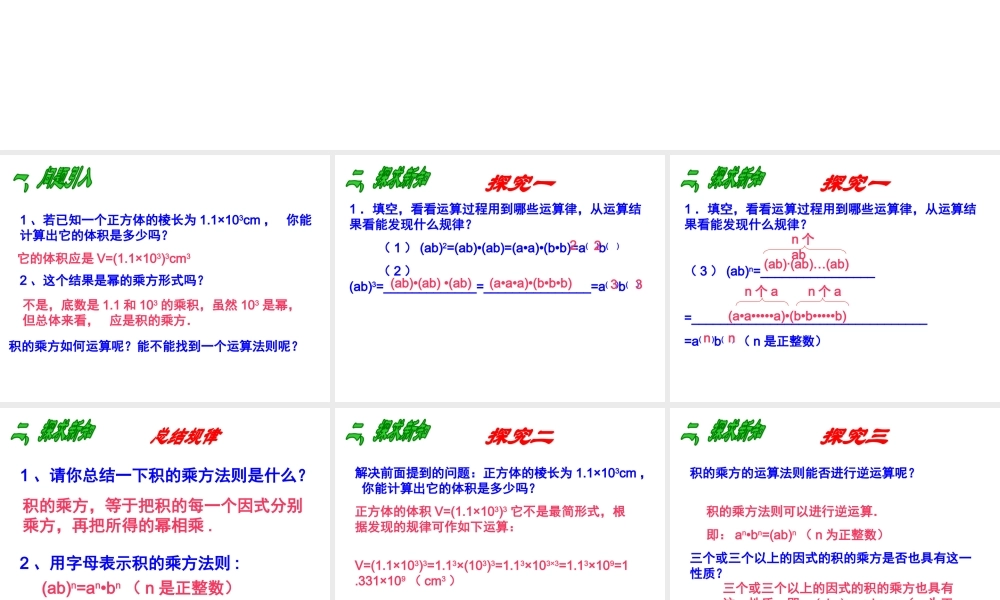The image size is (1000, 600).
Task: Click the answer line (ab)ⁿ=aⁿ•bⁿ
Action: tap(83, 589)
